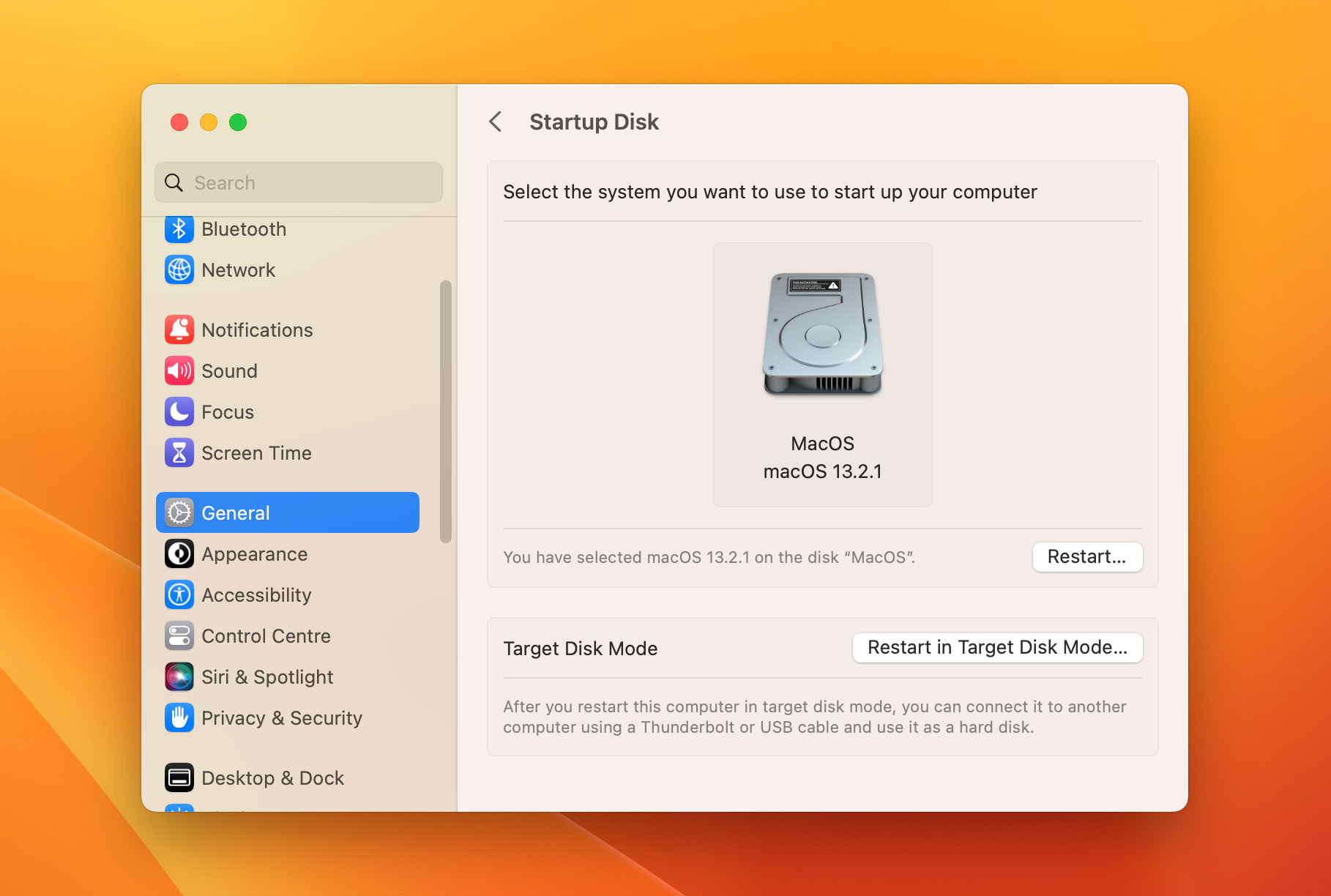
Task: Go back using the chevron arrow
Action: point(496,122)
